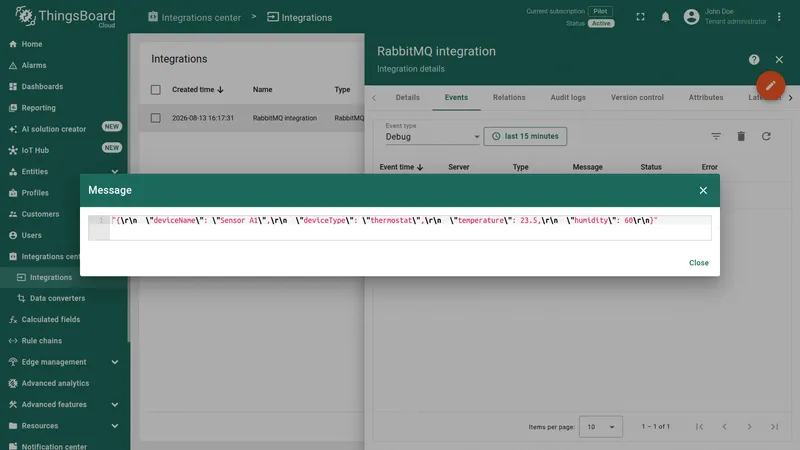Open Advanced analytics in the sidebar
Viewport: 800px width, 450px height.
tap(55, 384)
